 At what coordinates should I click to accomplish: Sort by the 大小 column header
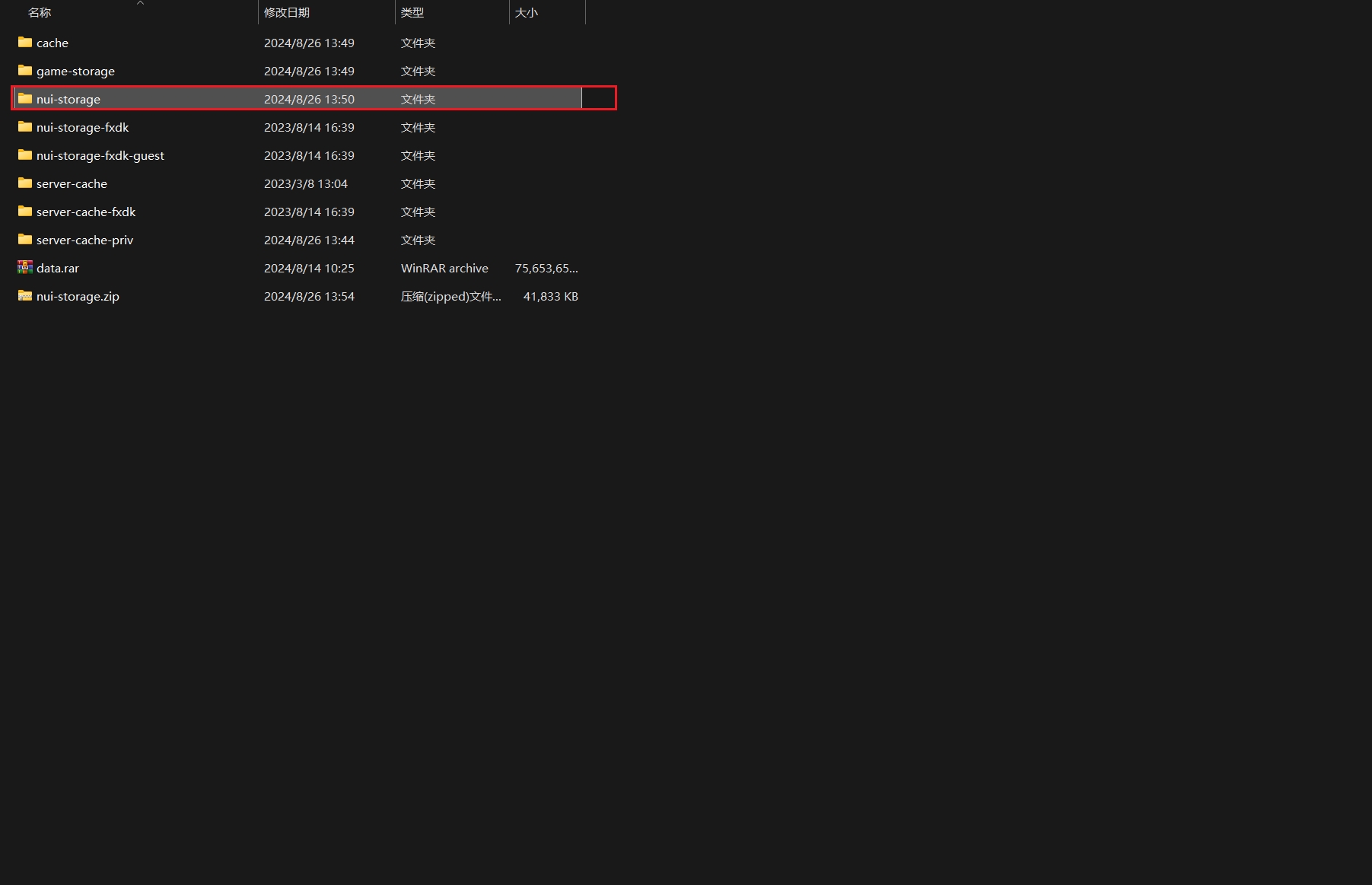pos(527,13)
